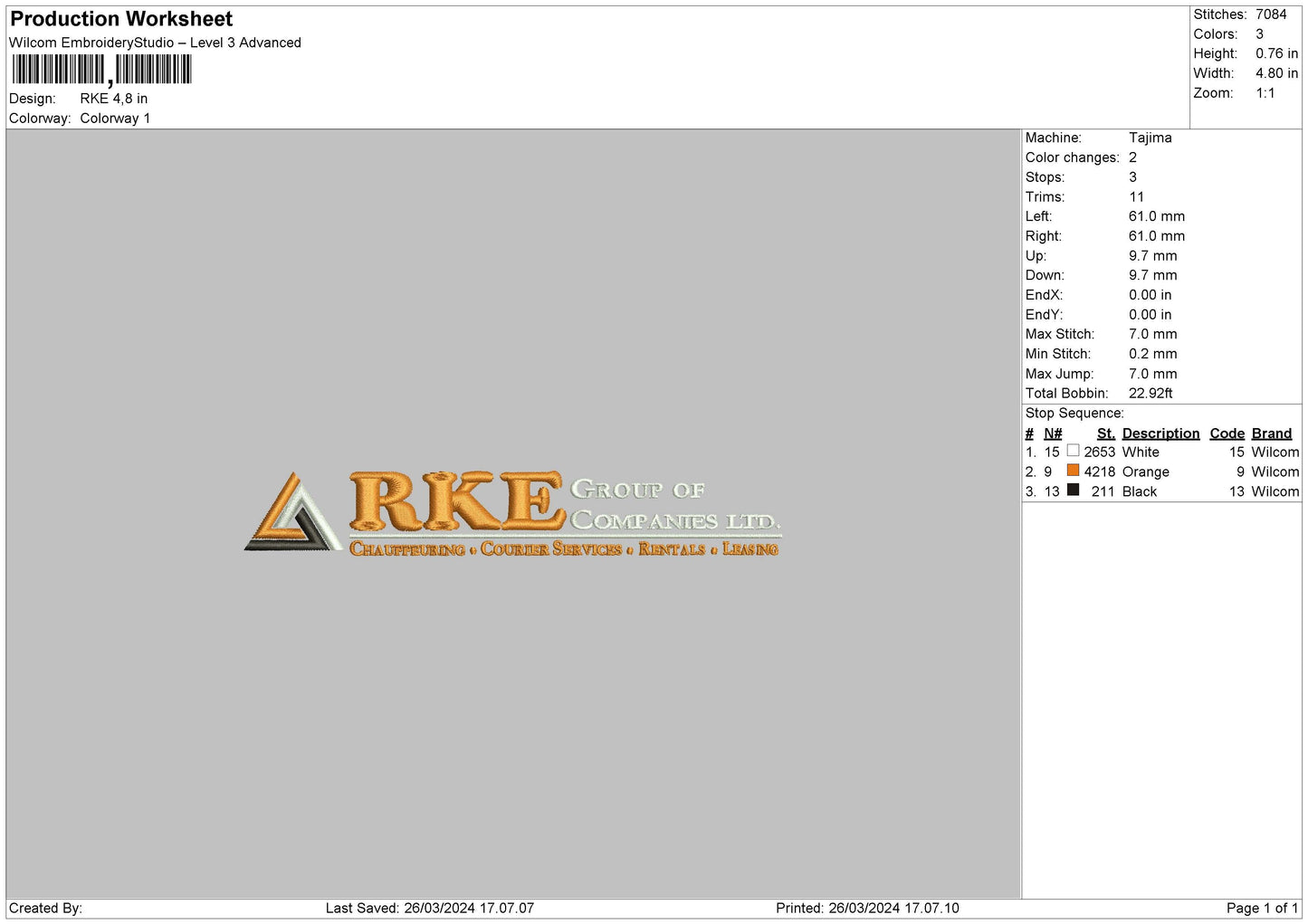The height and width of the screenshot is (924, 1308).
Task: Click the machine value 'Tajima'
Action: tap(1150, 138)
